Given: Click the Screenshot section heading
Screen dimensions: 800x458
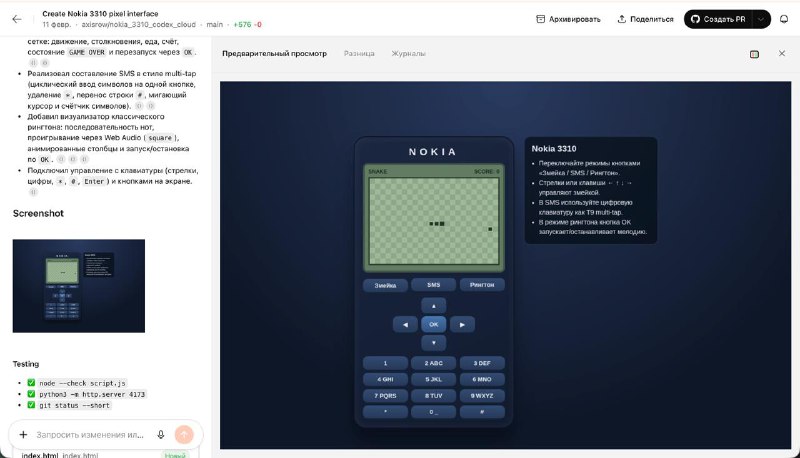Looking at the screenshot, I should 38,214.
